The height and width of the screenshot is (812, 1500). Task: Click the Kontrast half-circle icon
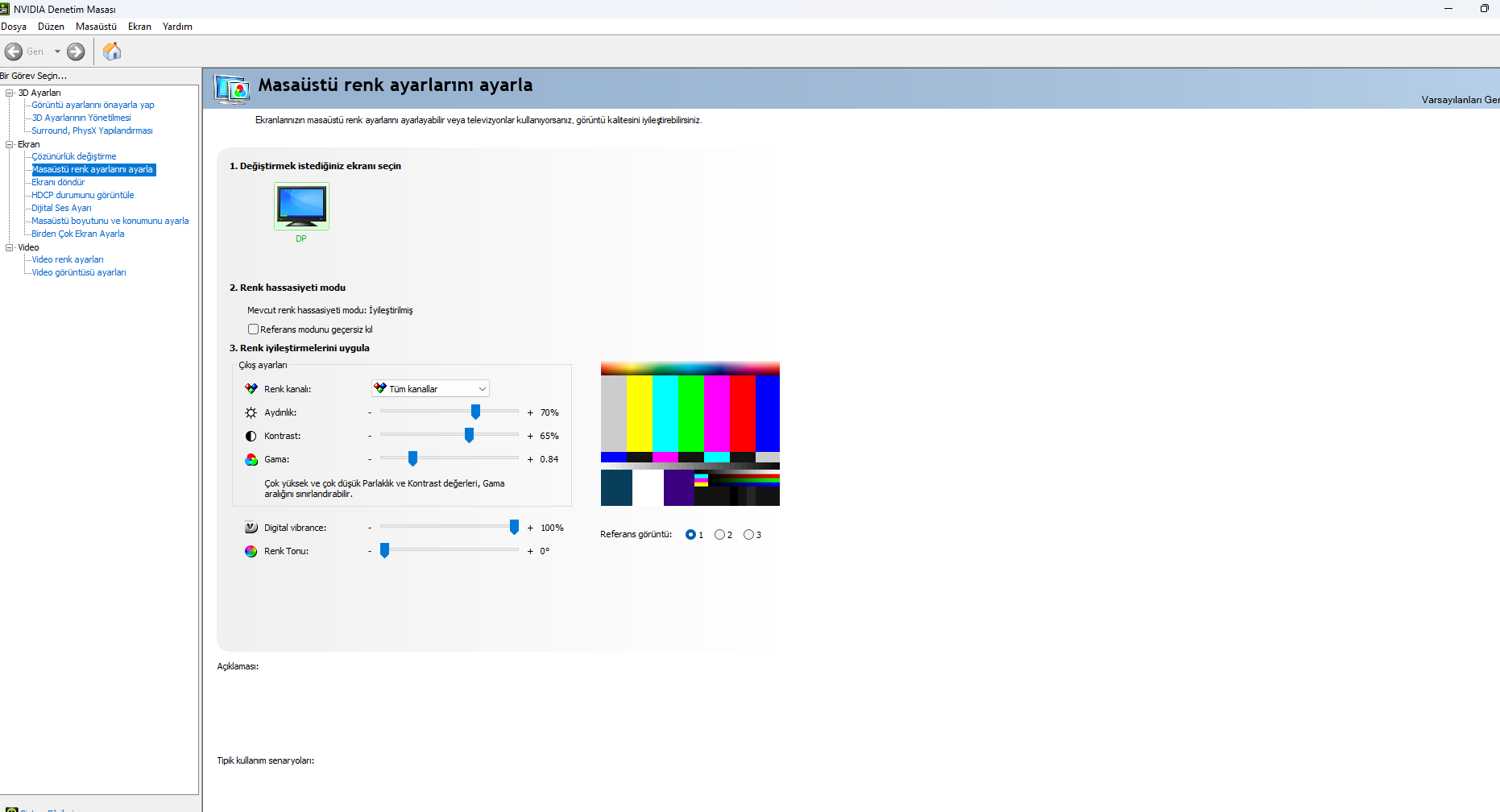click(x=251, y=436)
